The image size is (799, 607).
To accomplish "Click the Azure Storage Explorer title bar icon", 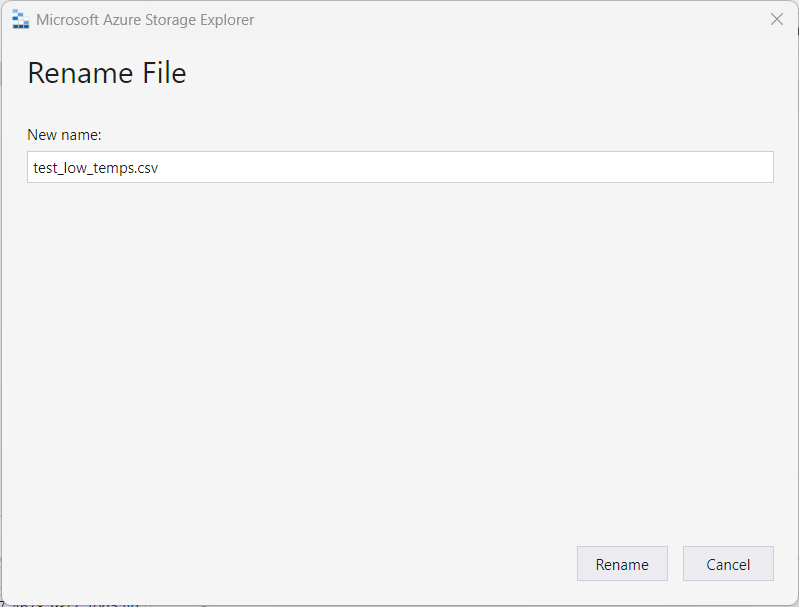I will tap(20, 19).
